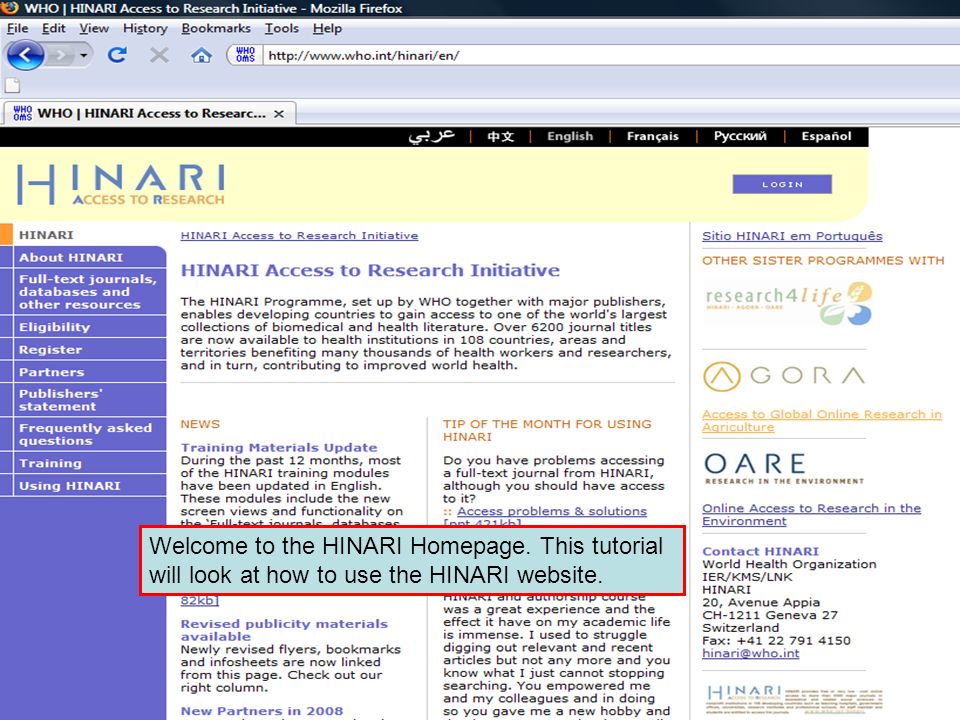Click the Tip of the Month heading
Screen dimensions: 960x720
click(x=547, y=430)
